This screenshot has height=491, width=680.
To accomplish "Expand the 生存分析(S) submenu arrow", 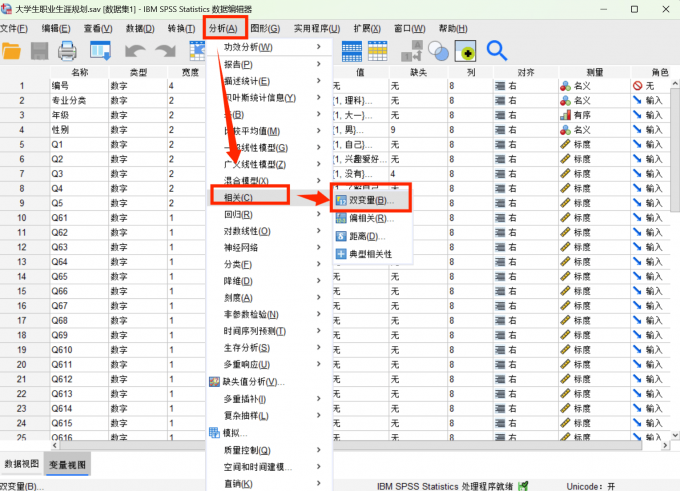I will 319,347.
